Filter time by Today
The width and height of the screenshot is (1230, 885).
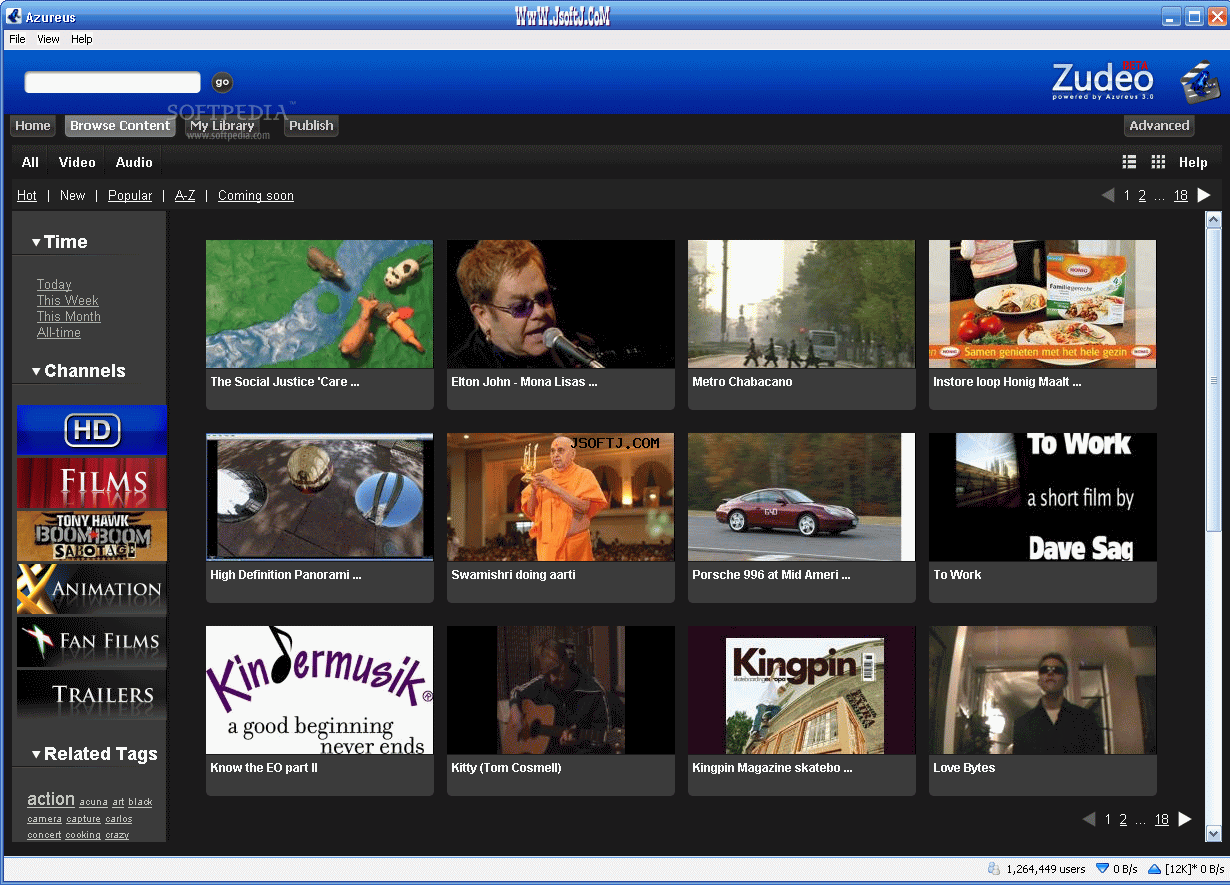(54, 285)
